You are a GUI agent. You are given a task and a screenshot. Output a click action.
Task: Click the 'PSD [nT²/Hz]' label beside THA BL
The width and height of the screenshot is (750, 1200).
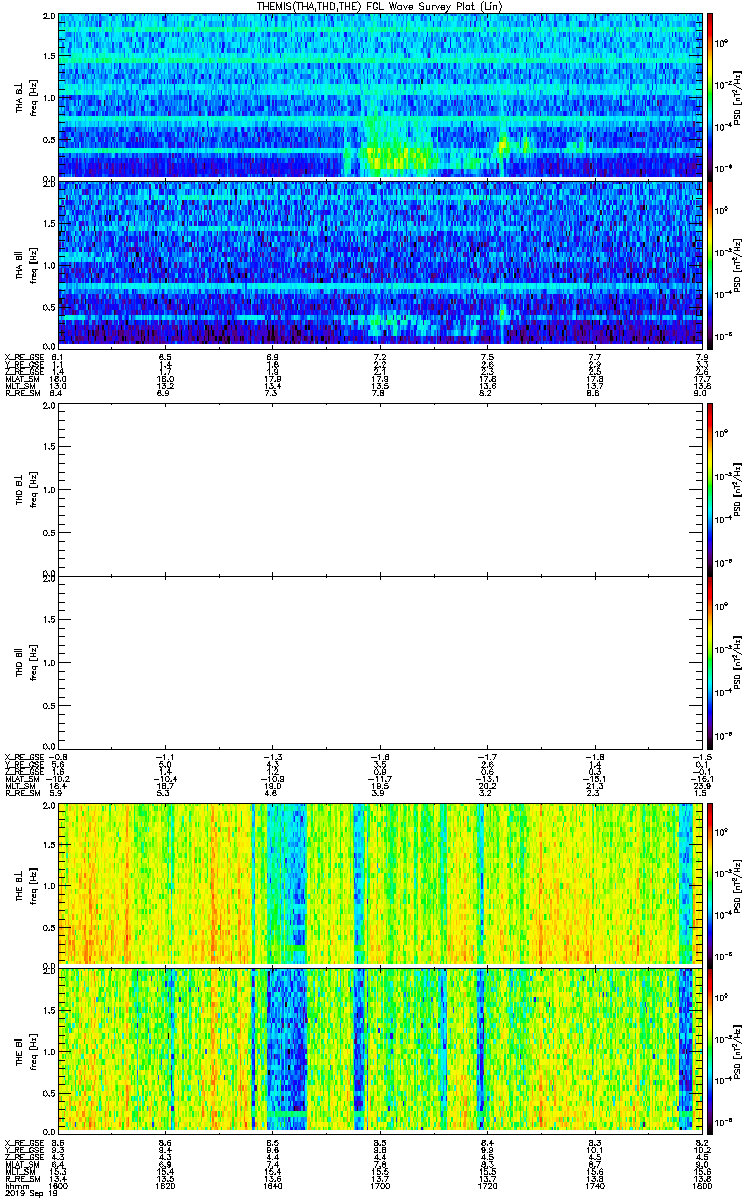click(736, 96)
